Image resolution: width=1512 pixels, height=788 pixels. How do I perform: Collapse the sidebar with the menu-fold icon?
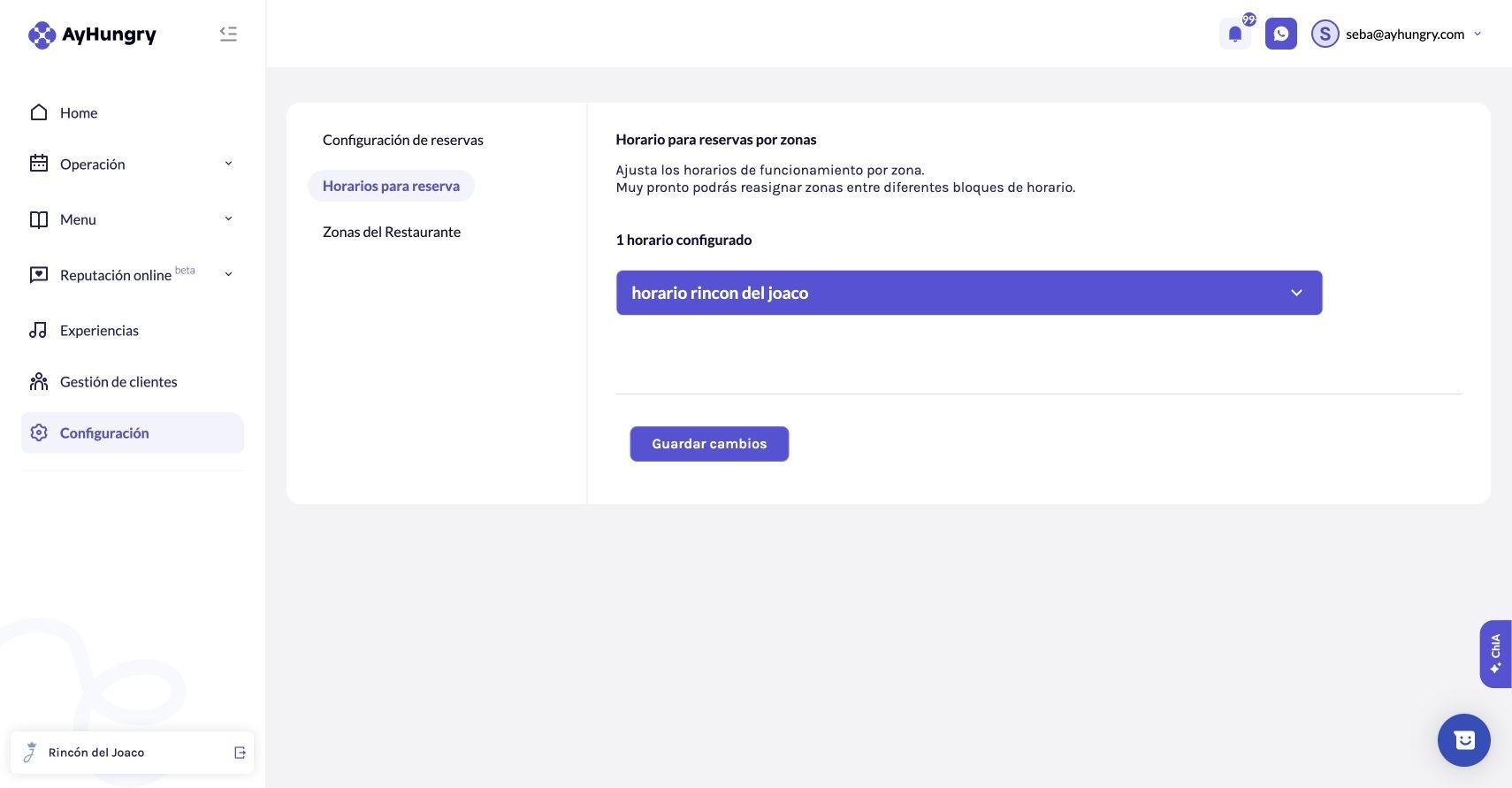point(228,34)
